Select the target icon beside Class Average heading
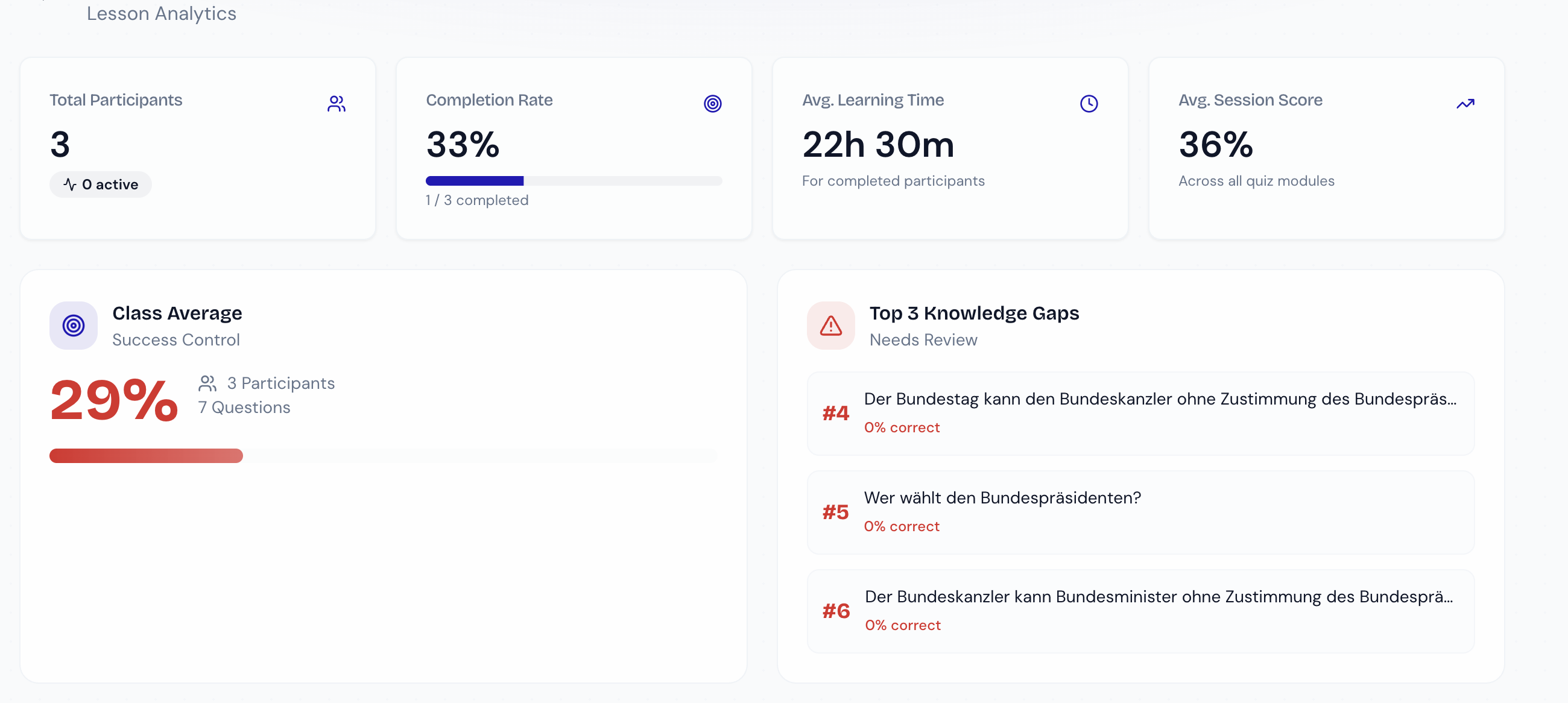The width and height of the screenshot is (1568, 703). pyautogui.click(x=73, y=326)
